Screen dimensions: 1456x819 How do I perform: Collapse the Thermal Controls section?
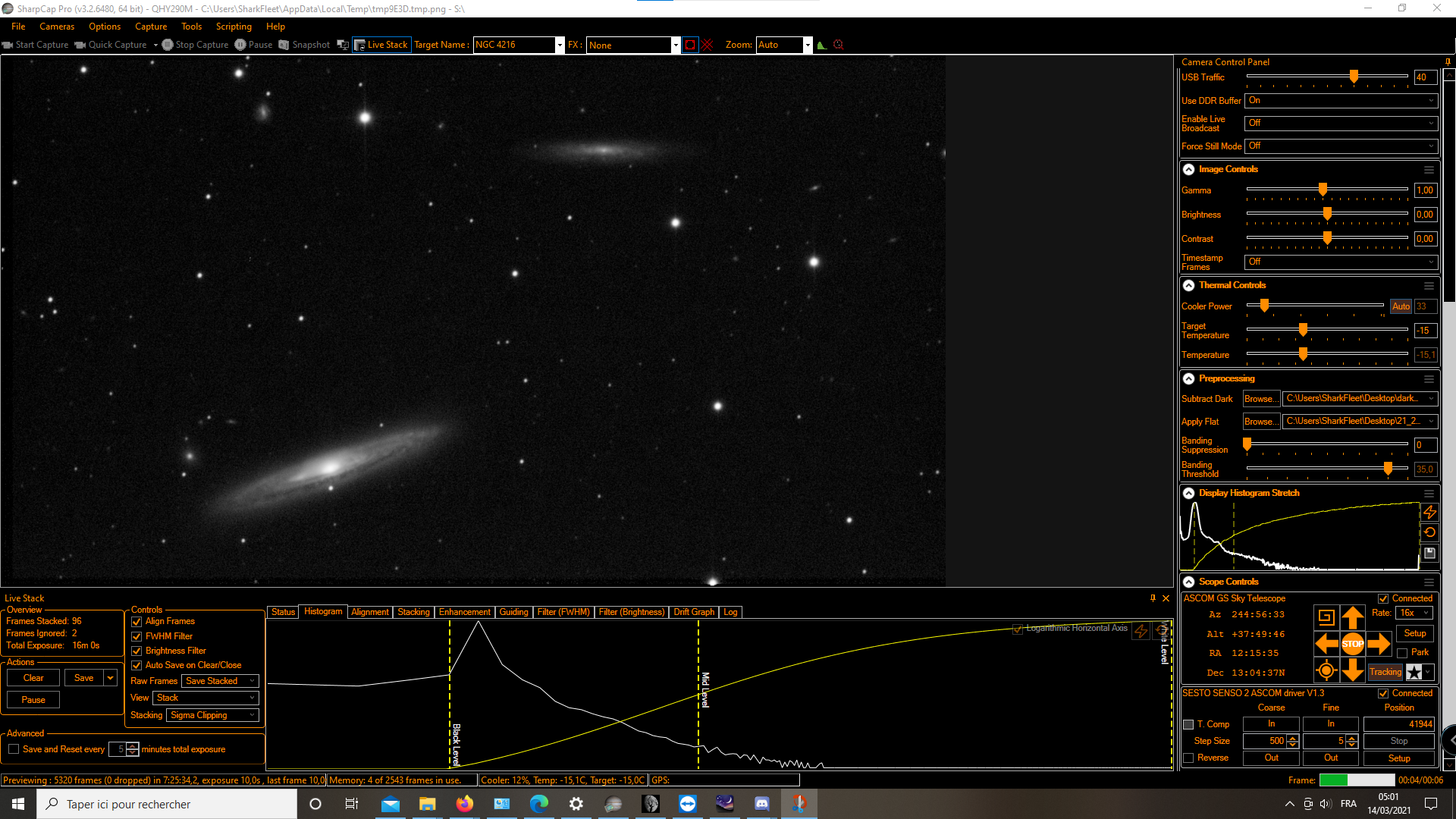(1189, 286)
